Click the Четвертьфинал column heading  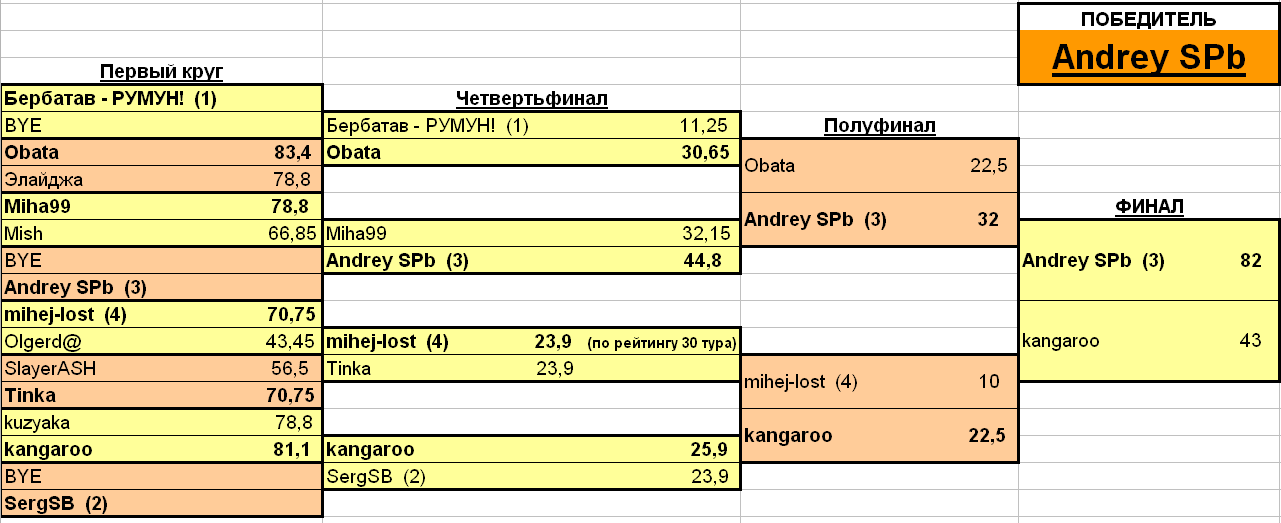[x=532, y=98]
